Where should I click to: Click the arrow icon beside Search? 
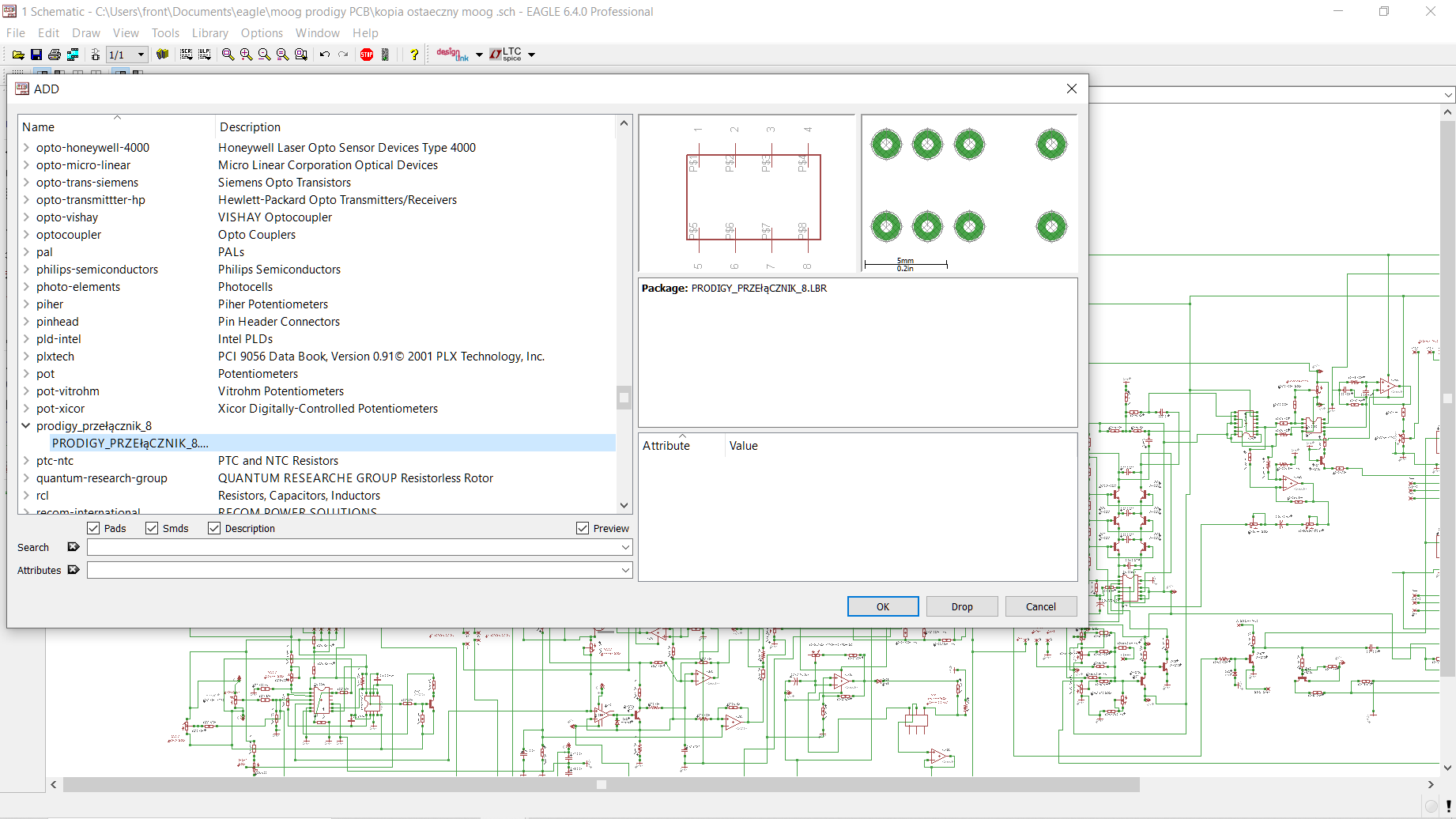(74, 547)
